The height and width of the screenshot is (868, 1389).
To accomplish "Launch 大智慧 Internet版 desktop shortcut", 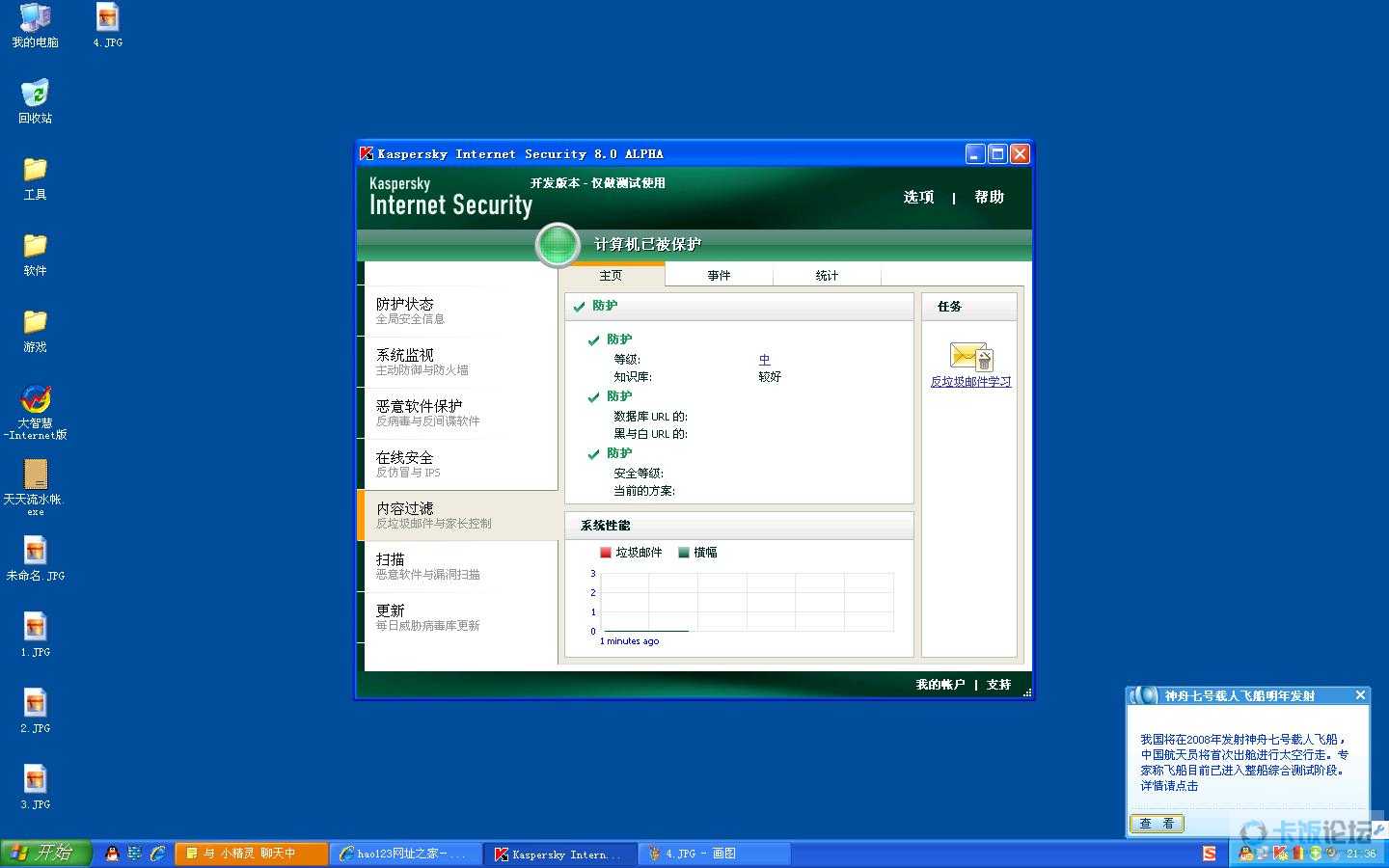I will click(35, 413).
